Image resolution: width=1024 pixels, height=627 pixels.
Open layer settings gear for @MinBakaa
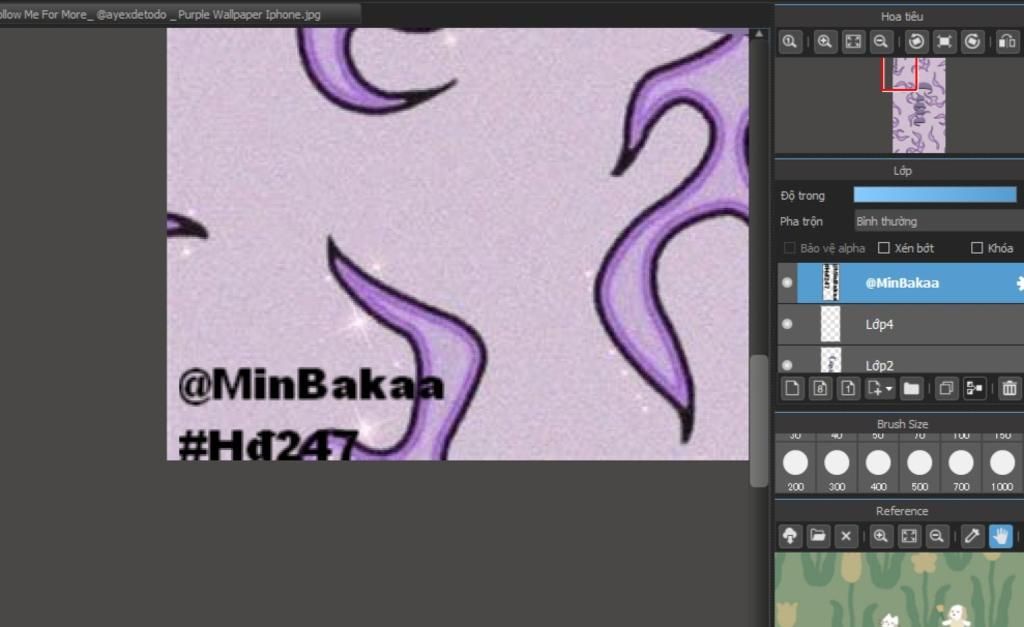1019,283
